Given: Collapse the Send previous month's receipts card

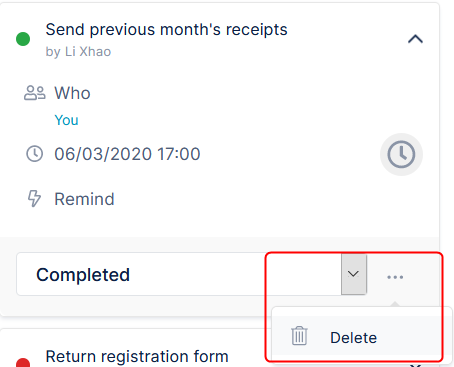Looking at the screenshot, I should (415, 39).
